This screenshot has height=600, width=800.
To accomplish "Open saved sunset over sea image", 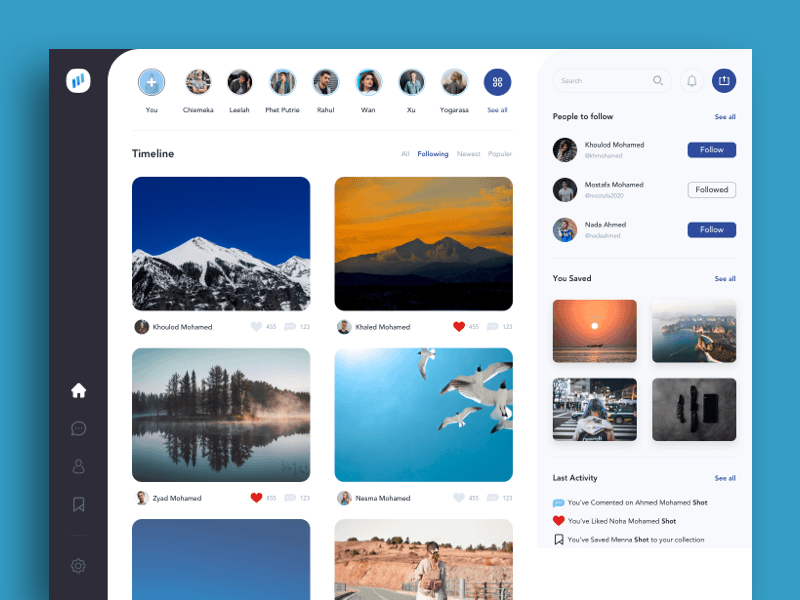I will tap(595, 331).
